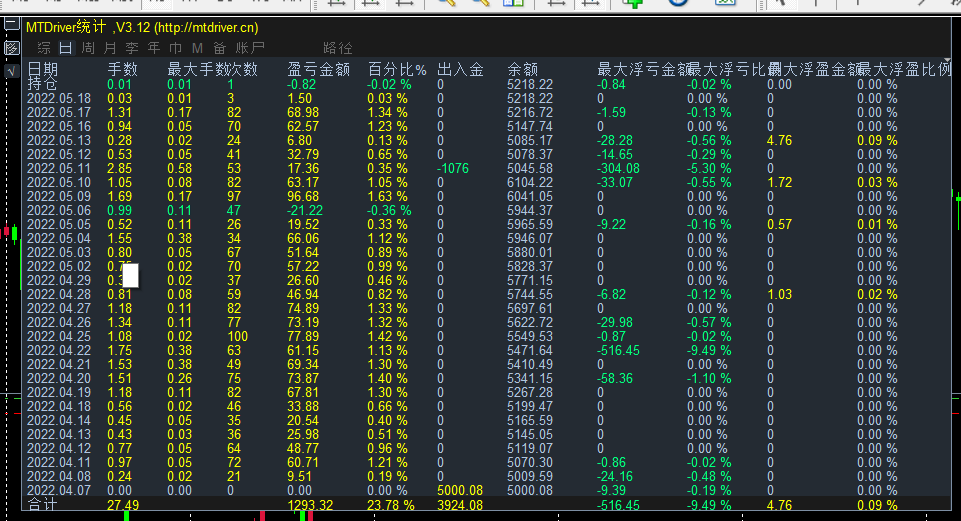Select floating loss -58.36 on 2022.04.20
This screenshot has width=961, height=521.
coord(615,378)
